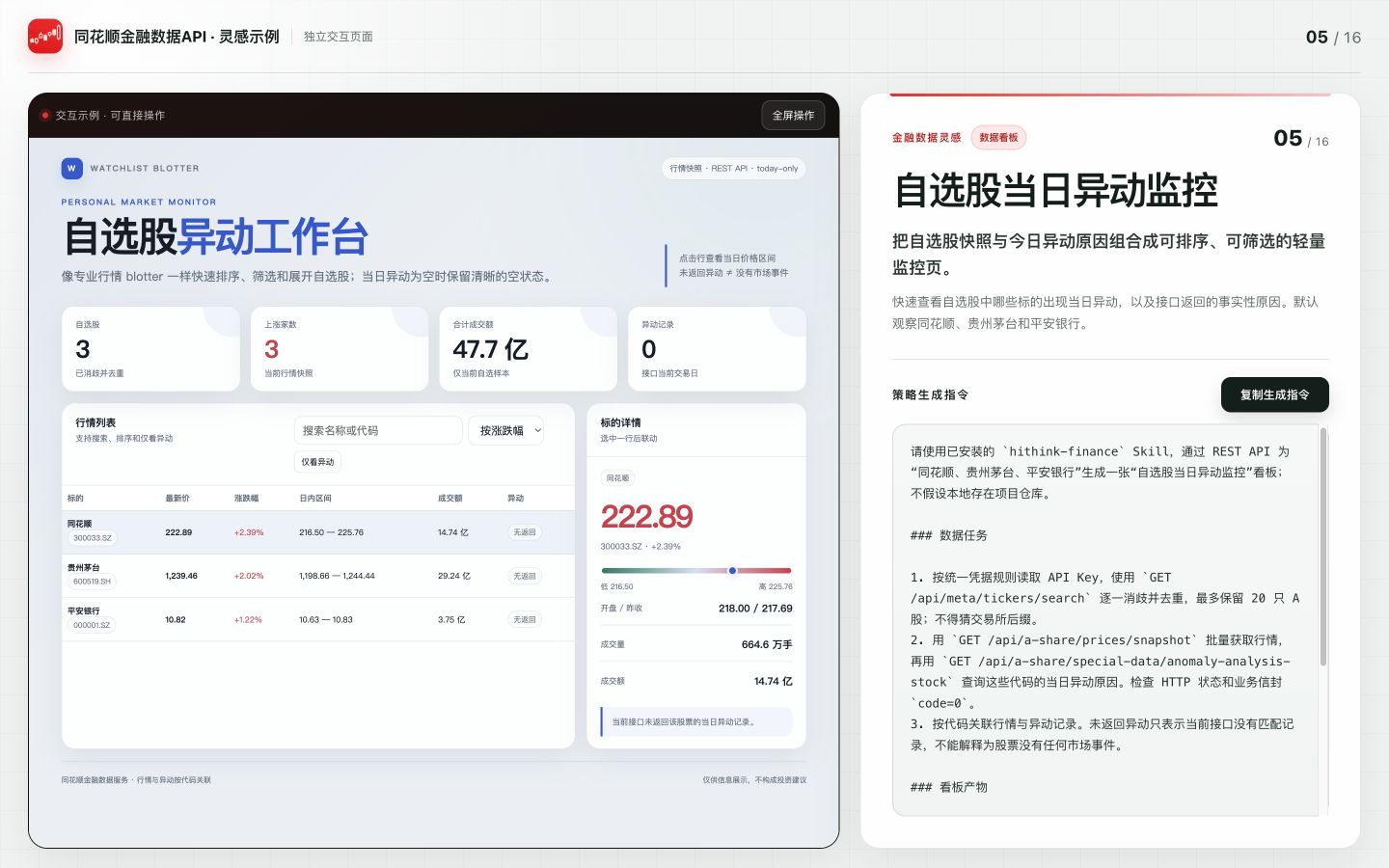Click the 交互示例 · 可直接操作 label
The height and width of the screenshot is (868, 1389).
(110, 115)
